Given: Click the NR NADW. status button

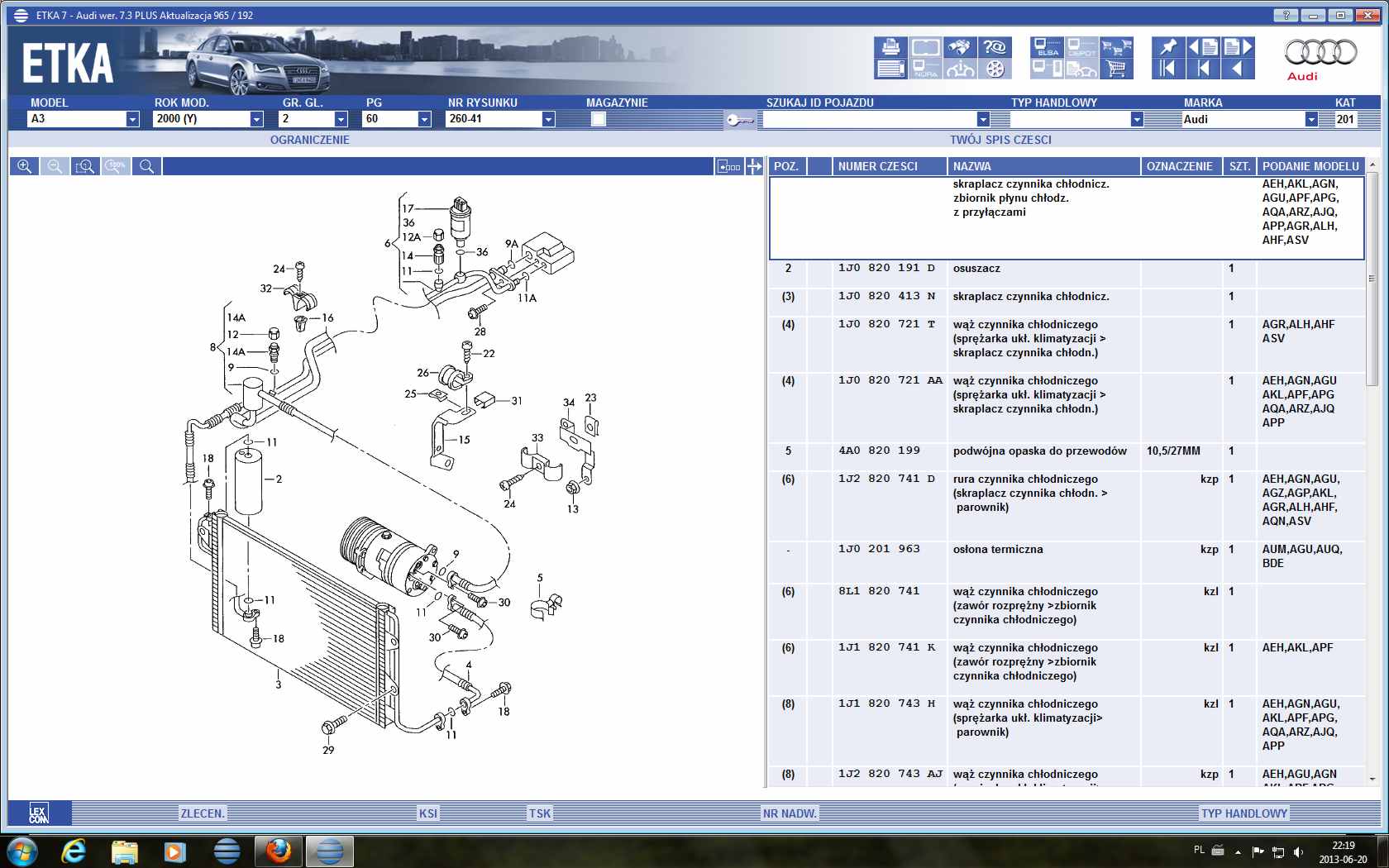Looking at the screenshot, I should pyautogui.click(x=790, y=813).
